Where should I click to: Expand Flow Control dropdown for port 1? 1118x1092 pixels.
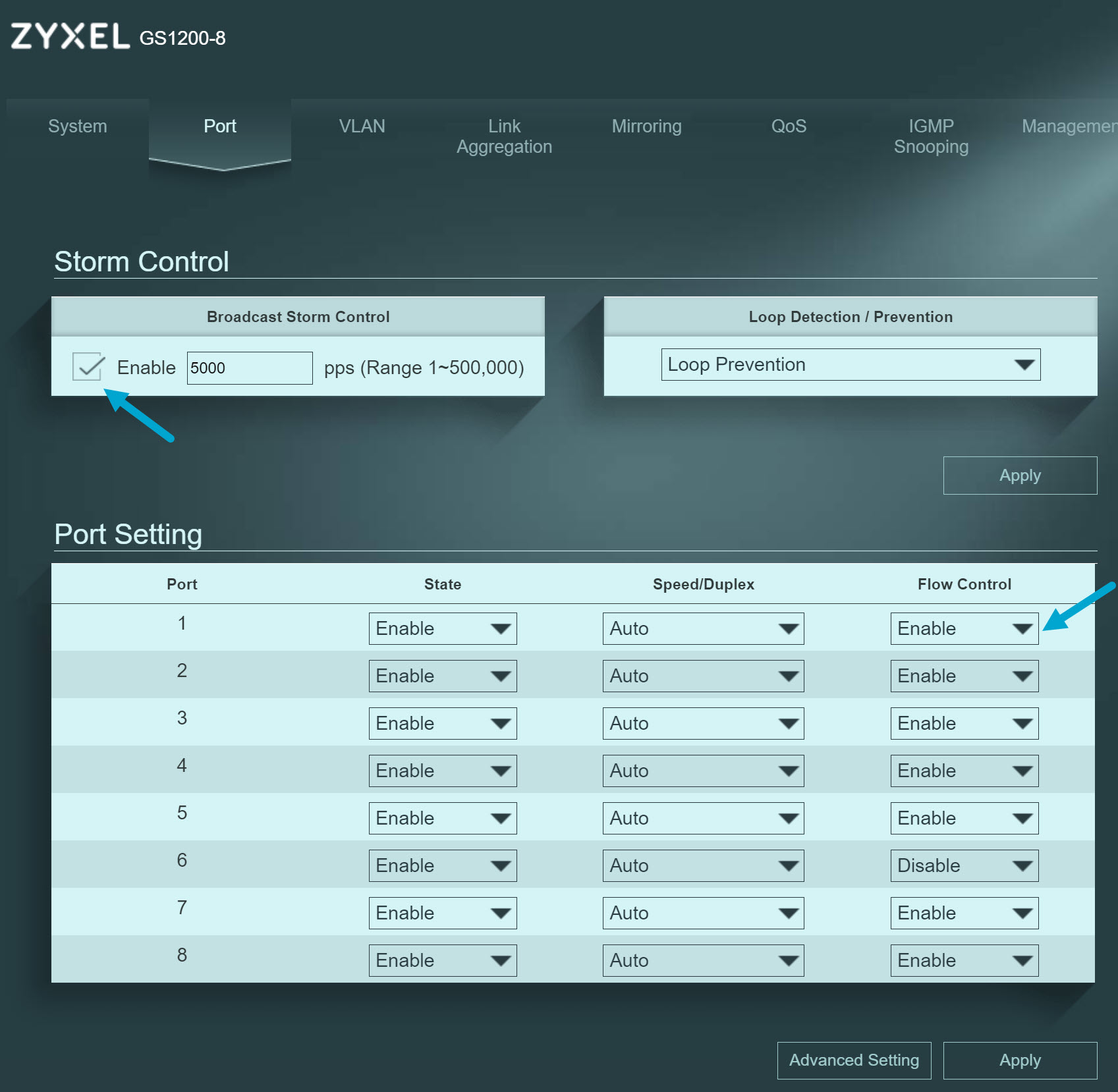964,629
